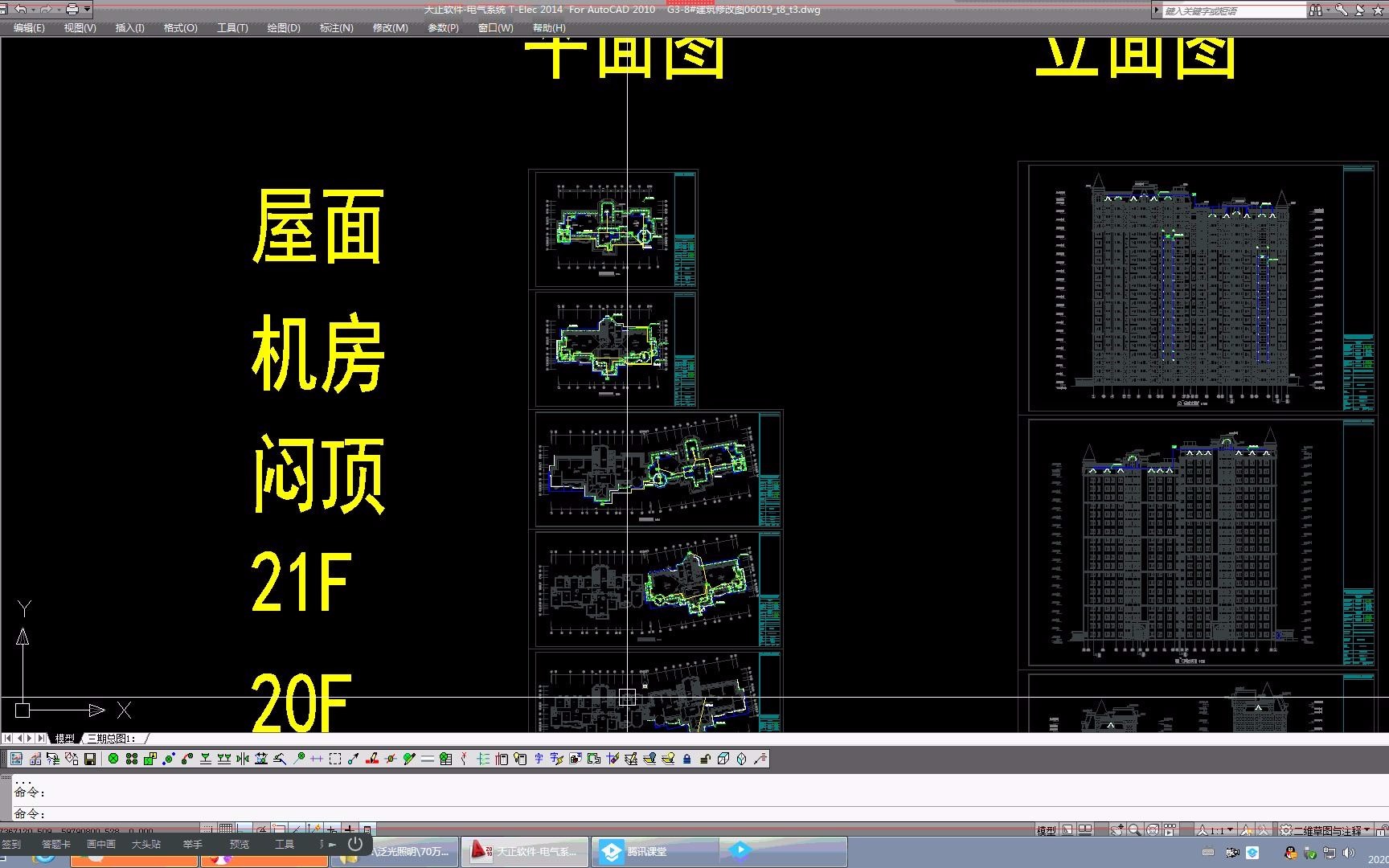This screenshot has height=868, width=1389.
Task: Toggle the viewport lock icon at bottom right
Action: pyautogui.click(x=1384, y=829)
